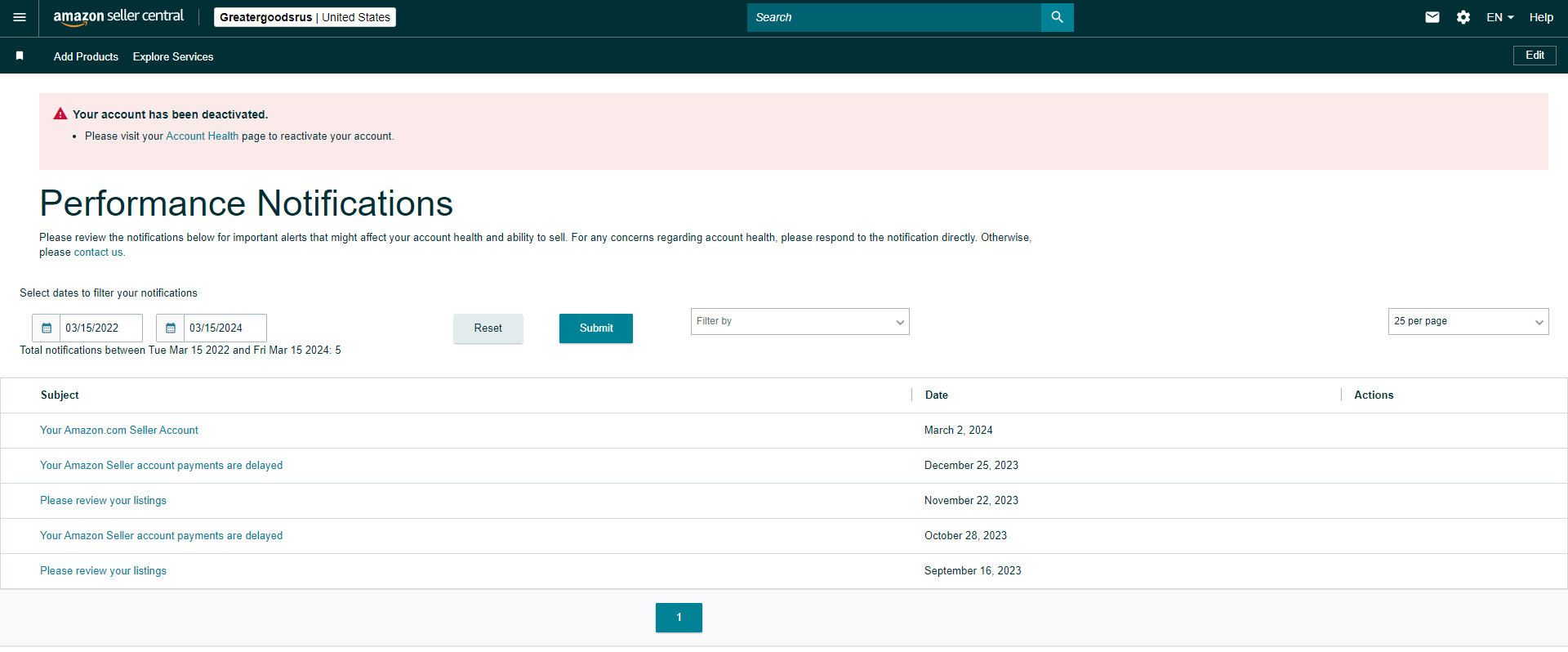
Task: Open the settings gear icon
Action: (x=1463, y=17)
